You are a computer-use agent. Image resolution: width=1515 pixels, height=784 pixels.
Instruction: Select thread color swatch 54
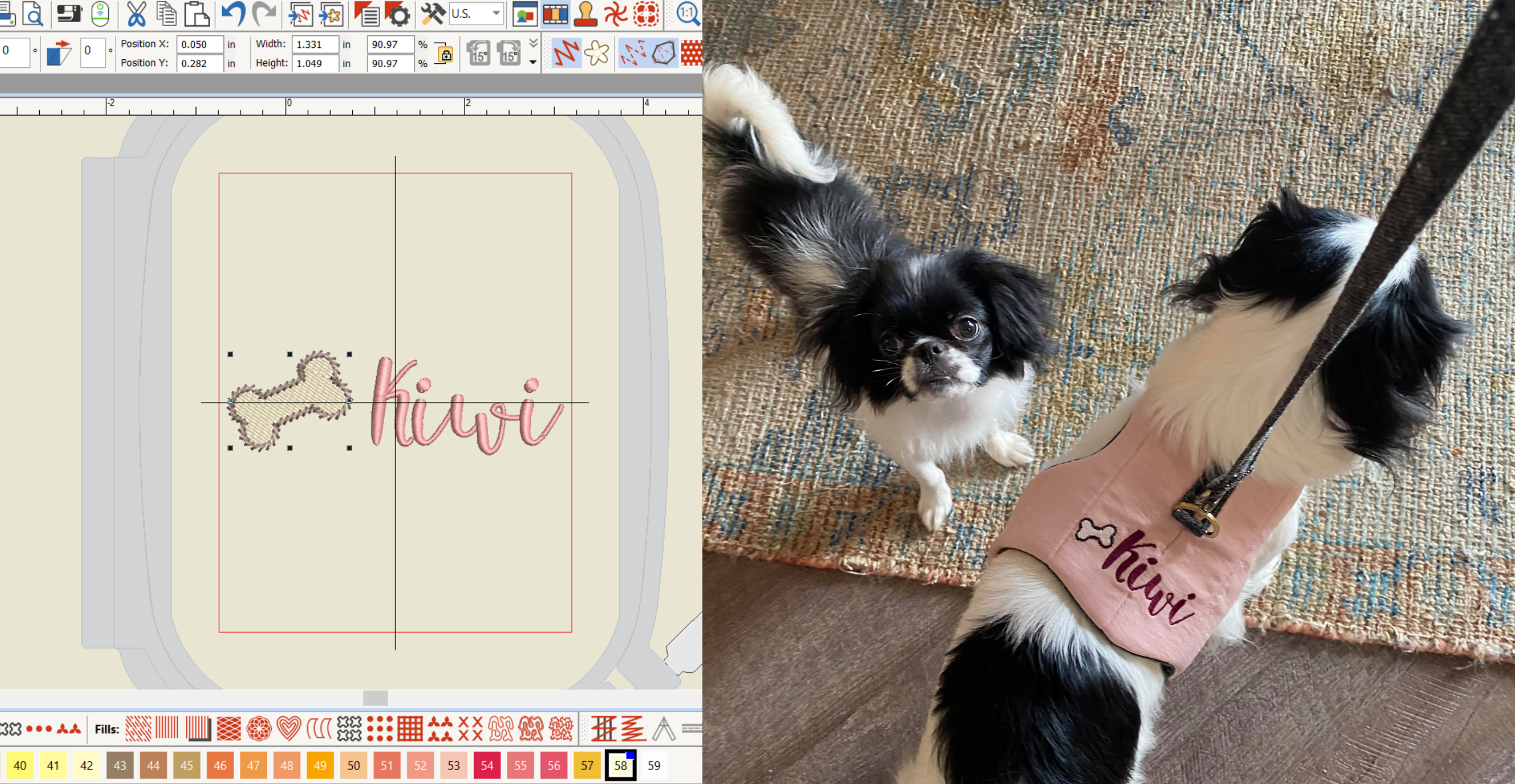[487, 765]
